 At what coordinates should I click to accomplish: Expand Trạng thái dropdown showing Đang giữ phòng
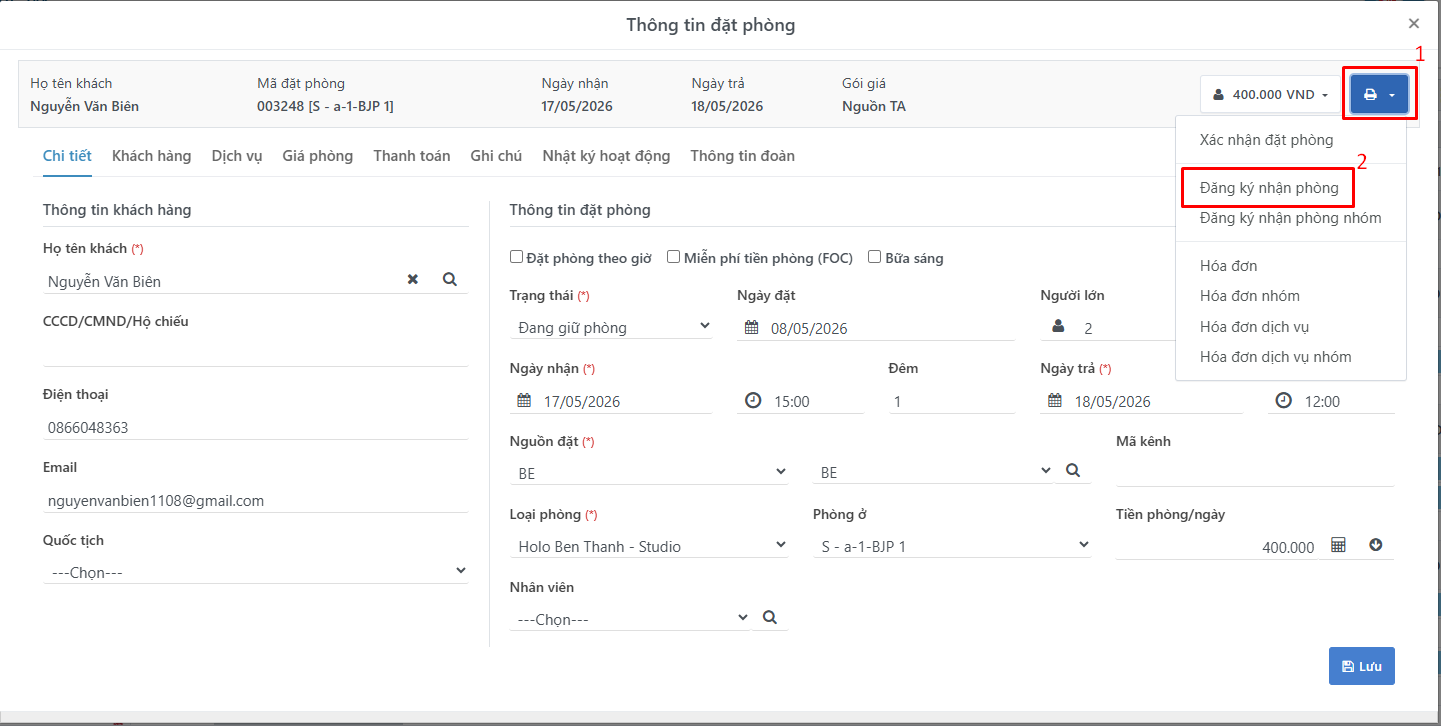(611, 327)
